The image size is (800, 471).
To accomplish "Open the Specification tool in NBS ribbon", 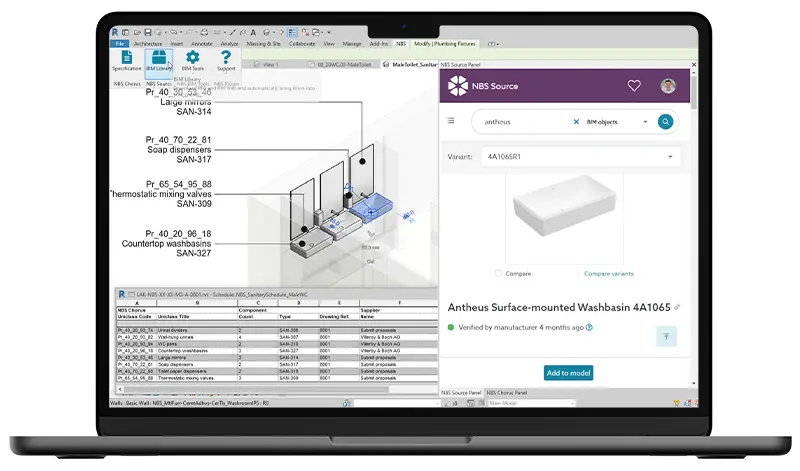I will [x=127, y=60].
